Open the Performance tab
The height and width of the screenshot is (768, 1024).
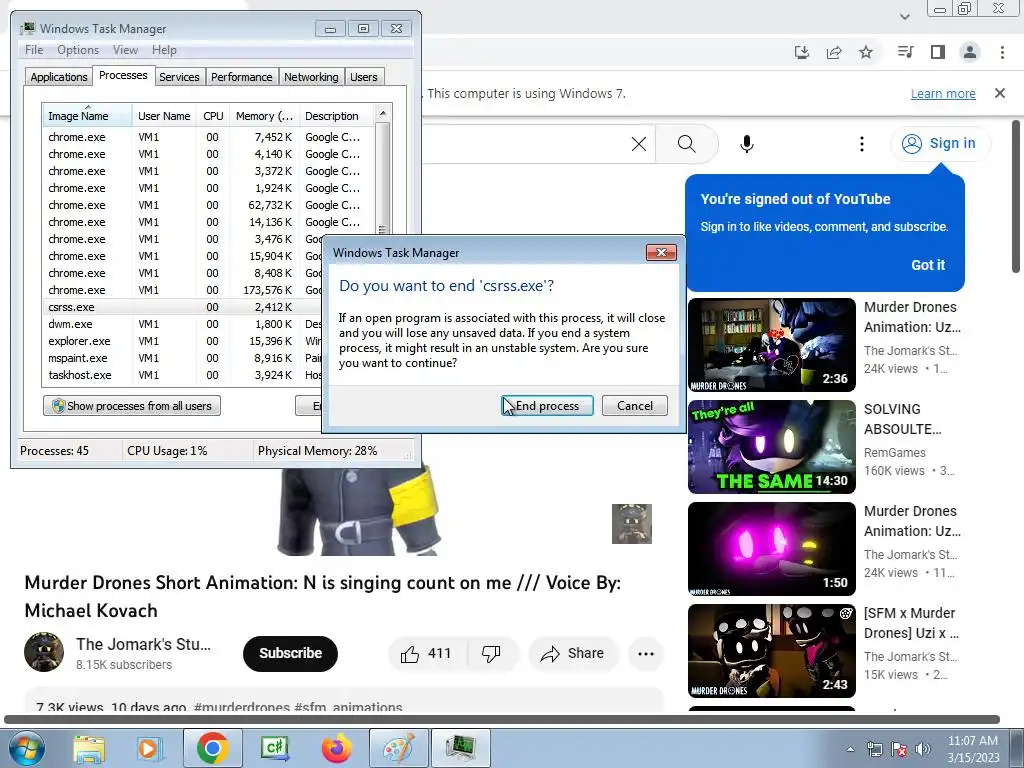point(241,77)
